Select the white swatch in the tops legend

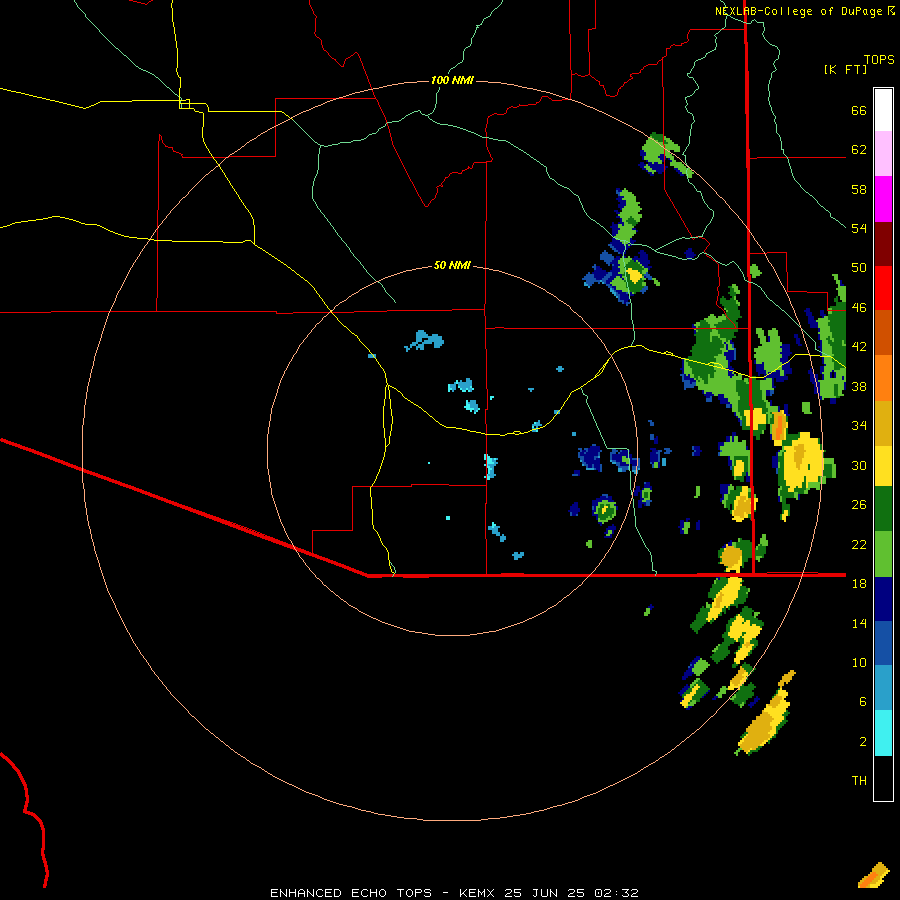coord(883,110)
